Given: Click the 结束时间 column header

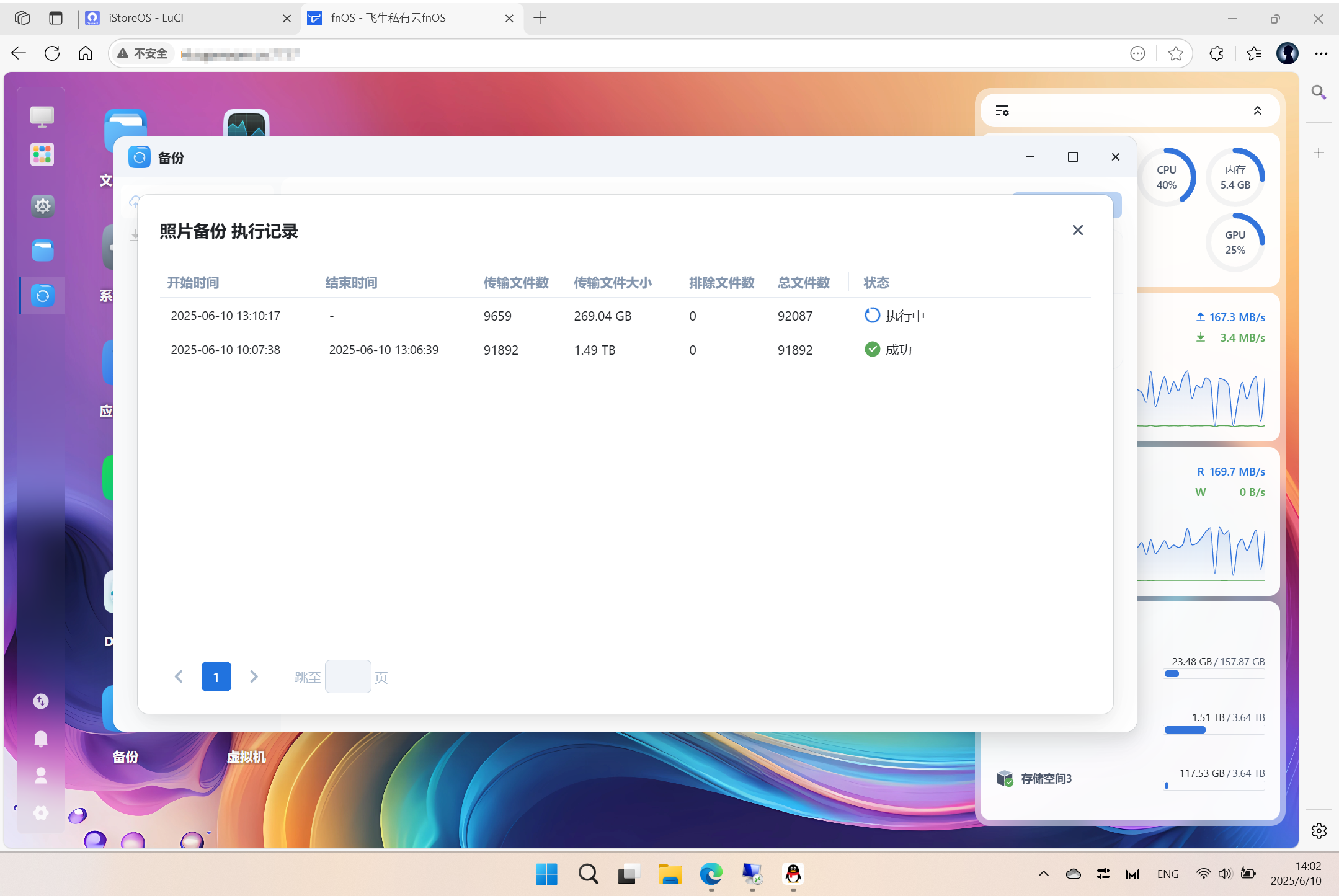Looking at the screenshot, I should 352,283.
